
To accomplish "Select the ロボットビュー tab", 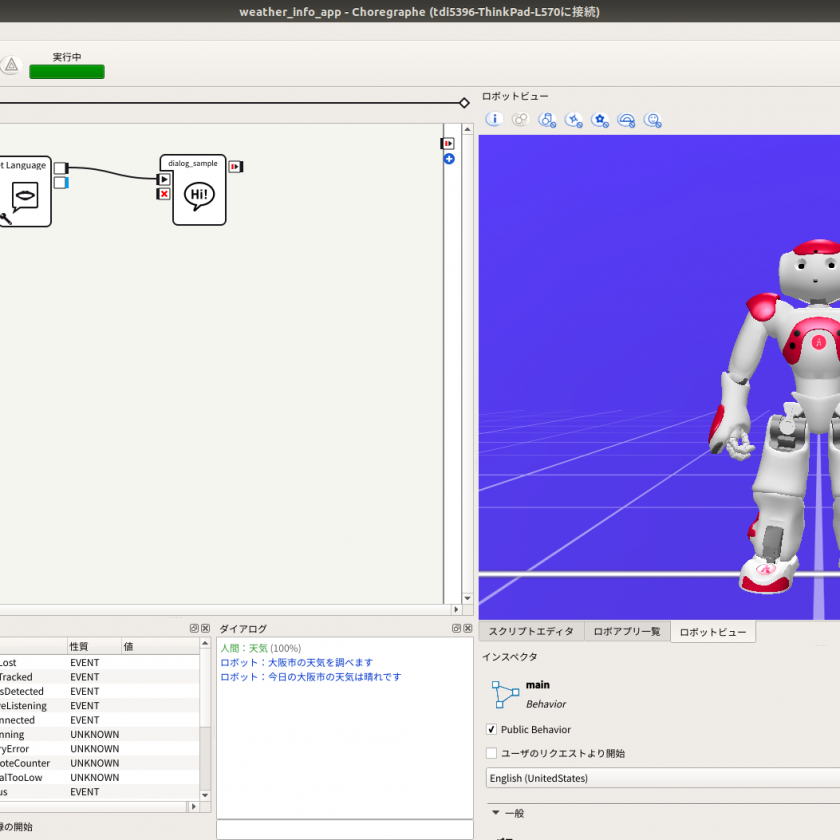I will pyautogui.click(x=713, y=632).
